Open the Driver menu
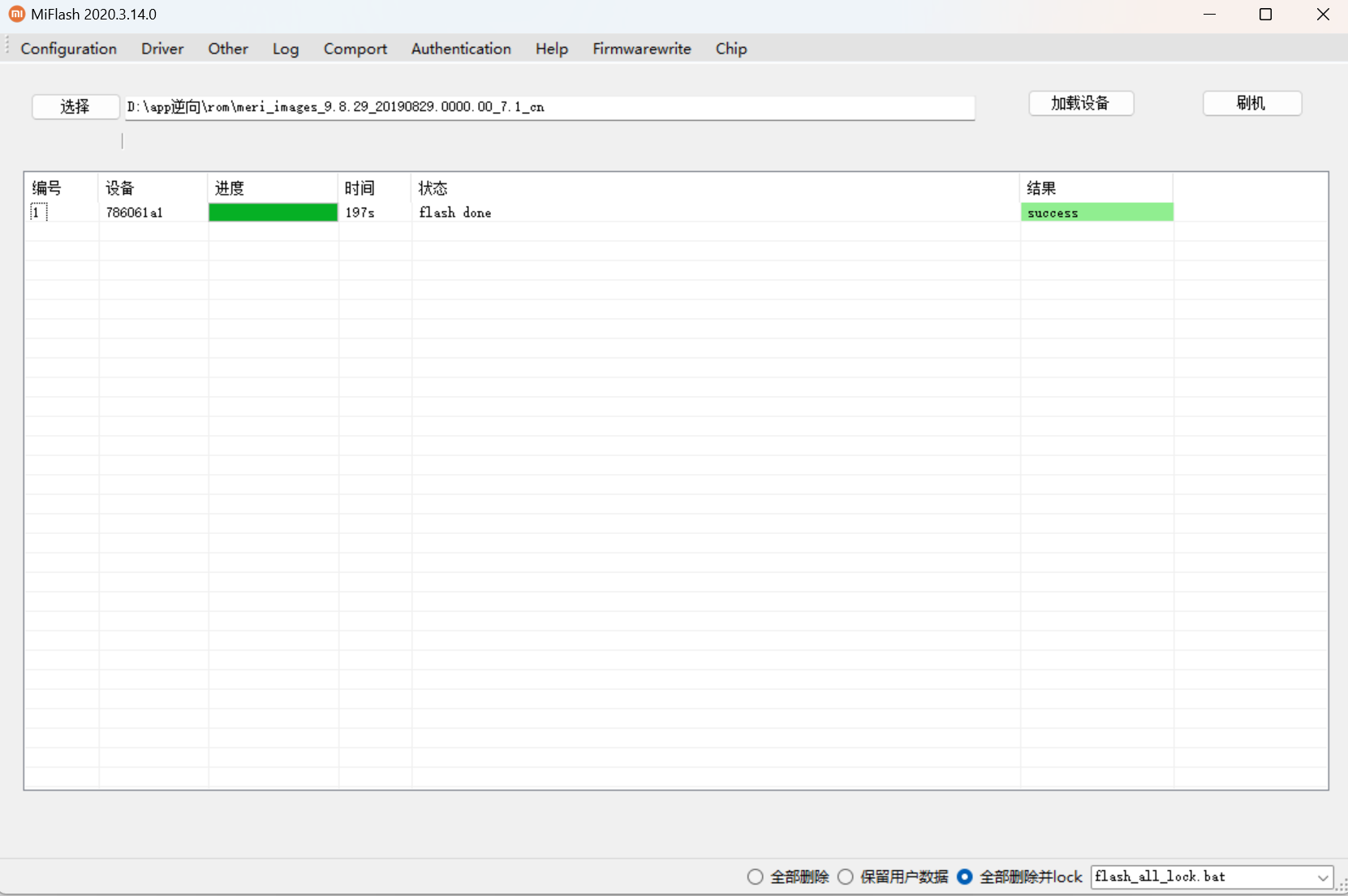1348x896 pixels. [162, 49]
